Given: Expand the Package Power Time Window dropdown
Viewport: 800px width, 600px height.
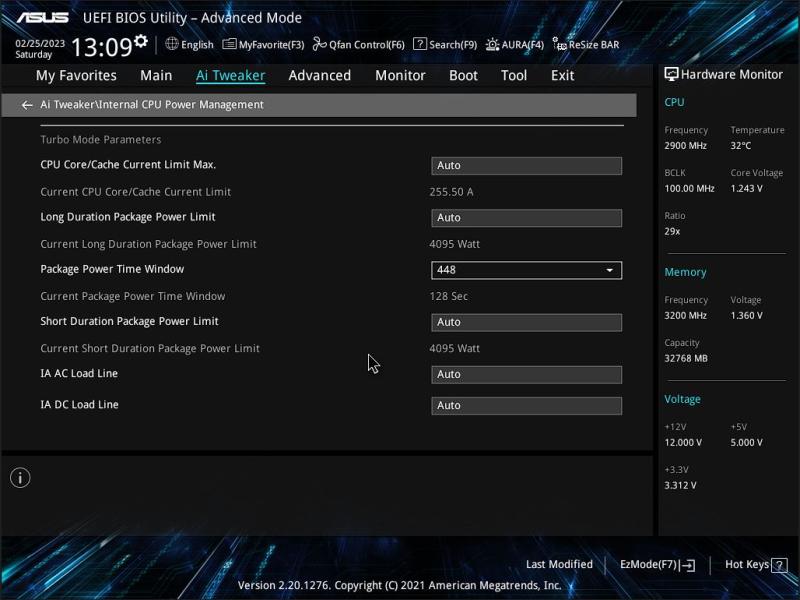Looking at the screenshot, I should 609,270.
